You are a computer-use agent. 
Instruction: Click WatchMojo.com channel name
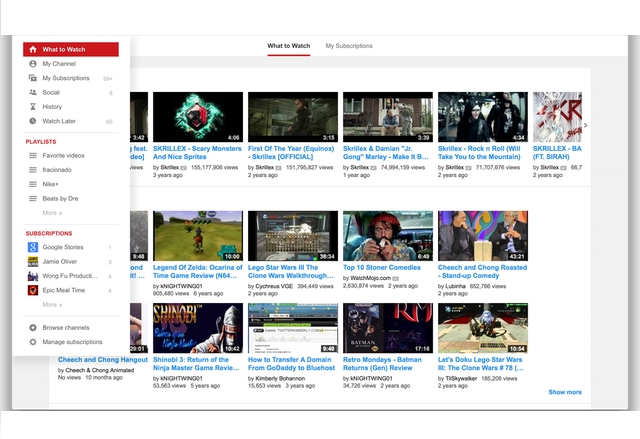[x=371, y=278]
